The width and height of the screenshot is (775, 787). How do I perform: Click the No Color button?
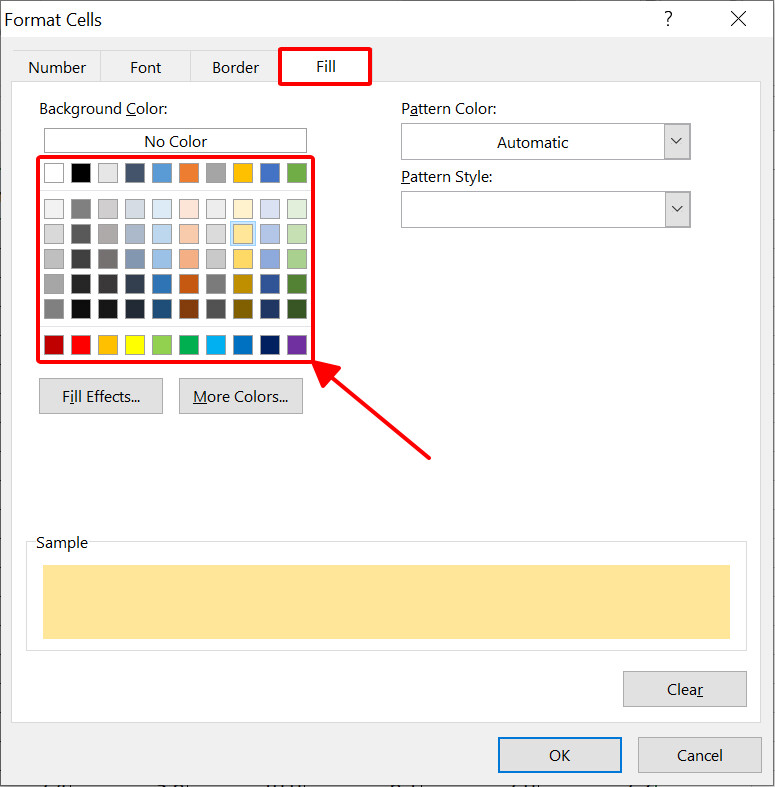[175, 141]
